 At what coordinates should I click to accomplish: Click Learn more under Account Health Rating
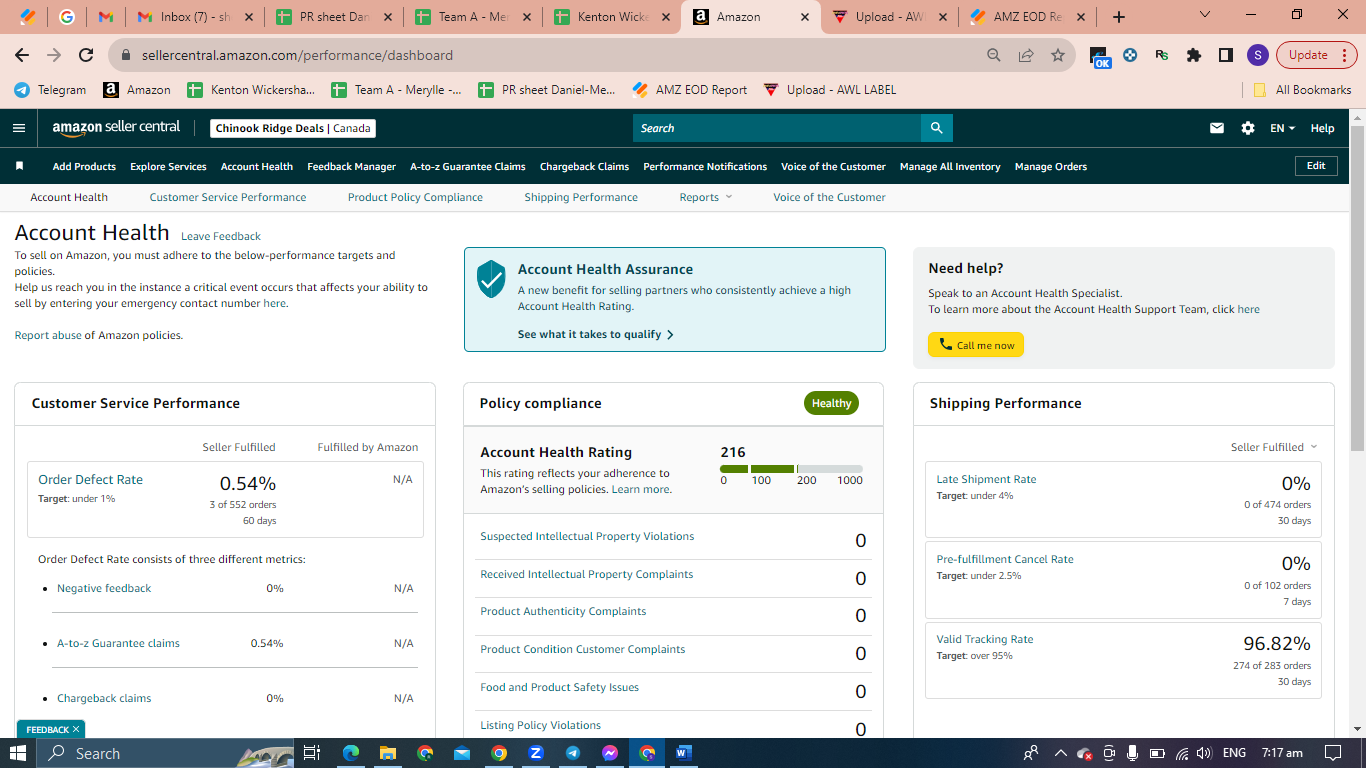pyautogui.click(x=642, y=489)
